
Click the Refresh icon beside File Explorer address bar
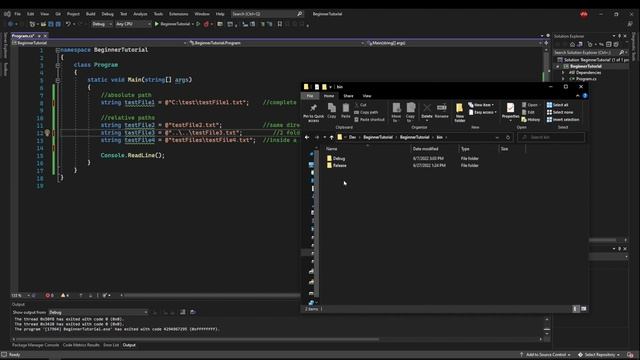(508, 138)
